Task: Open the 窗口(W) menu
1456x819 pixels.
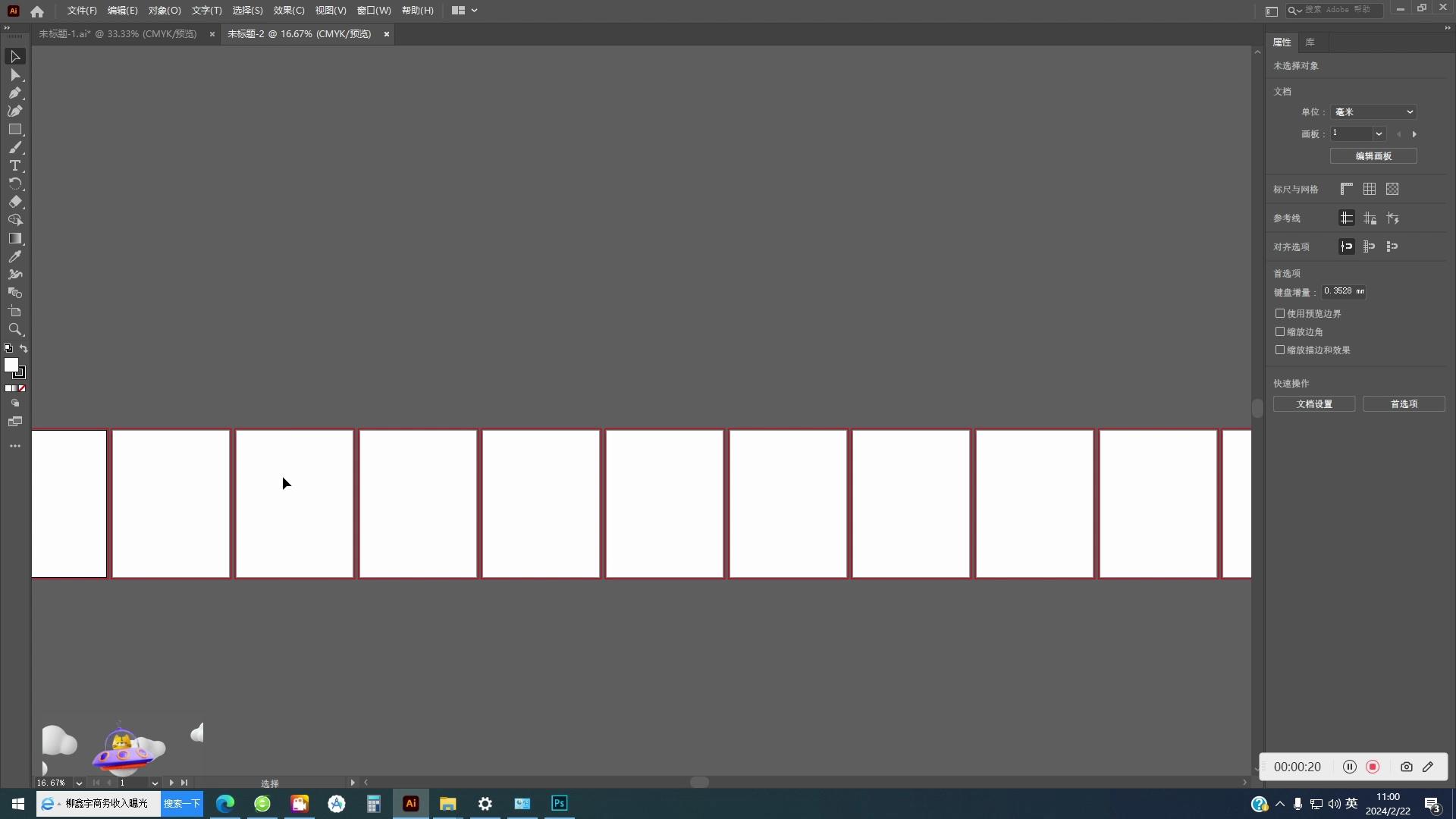Action: click(x=374, y=11)
